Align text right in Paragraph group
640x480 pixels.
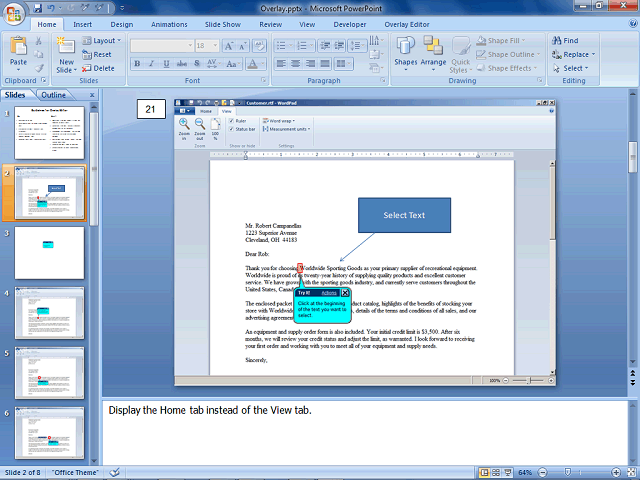(310, 64)
